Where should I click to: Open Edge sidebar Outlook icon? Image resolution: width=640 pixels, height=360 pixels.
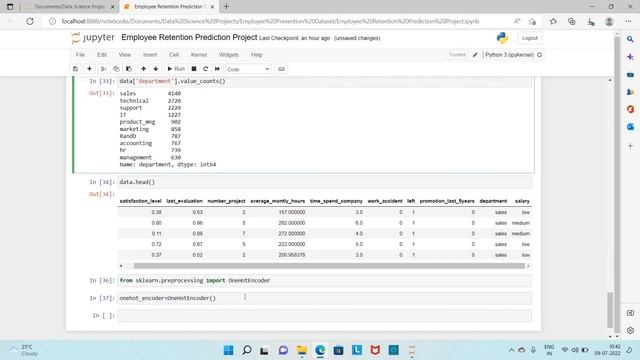[x=631, y=127]
